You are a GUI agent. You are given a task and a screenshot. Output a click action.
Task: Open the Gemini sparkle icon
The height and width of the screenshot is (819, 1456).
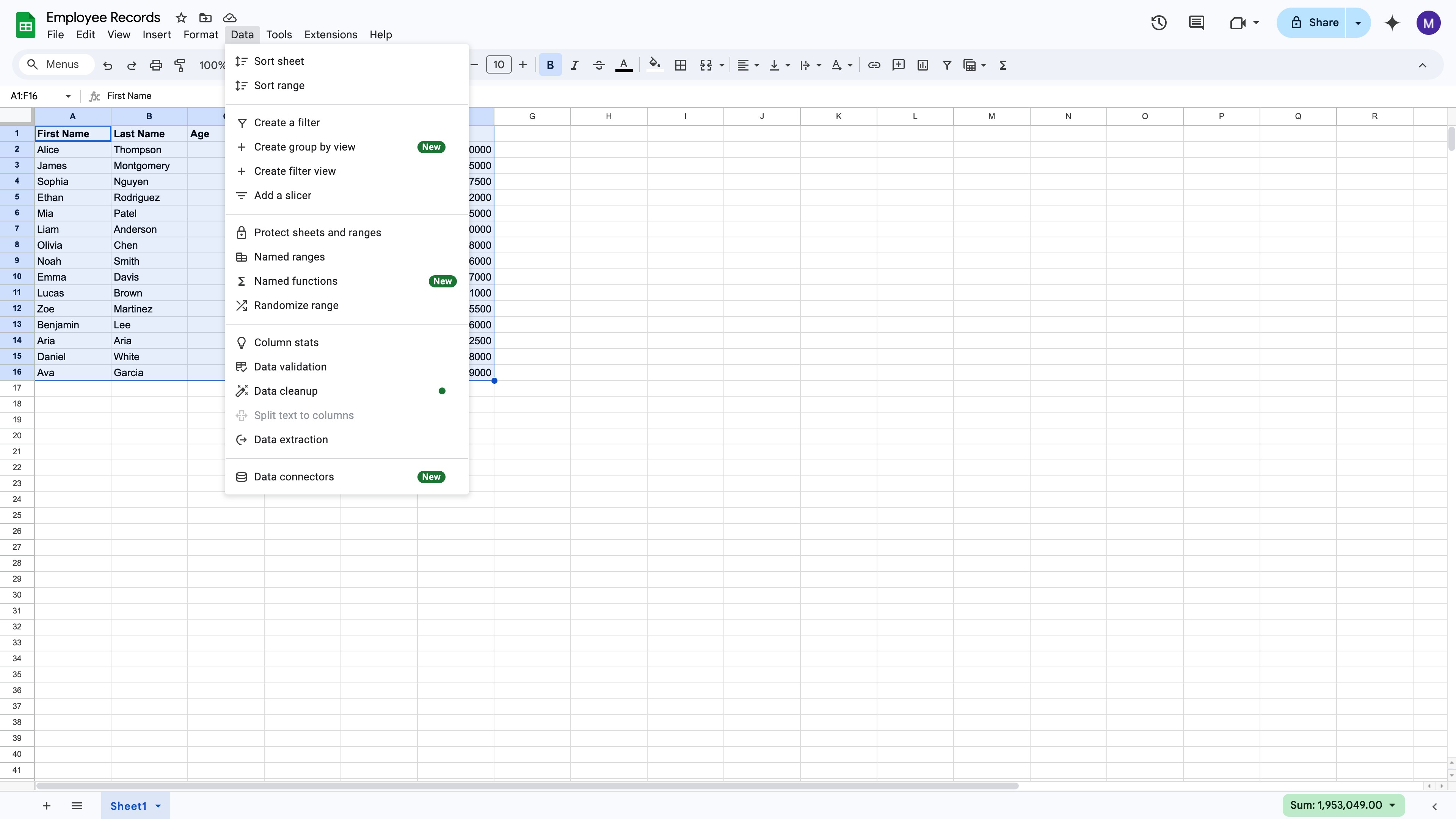click(1392, 23)
